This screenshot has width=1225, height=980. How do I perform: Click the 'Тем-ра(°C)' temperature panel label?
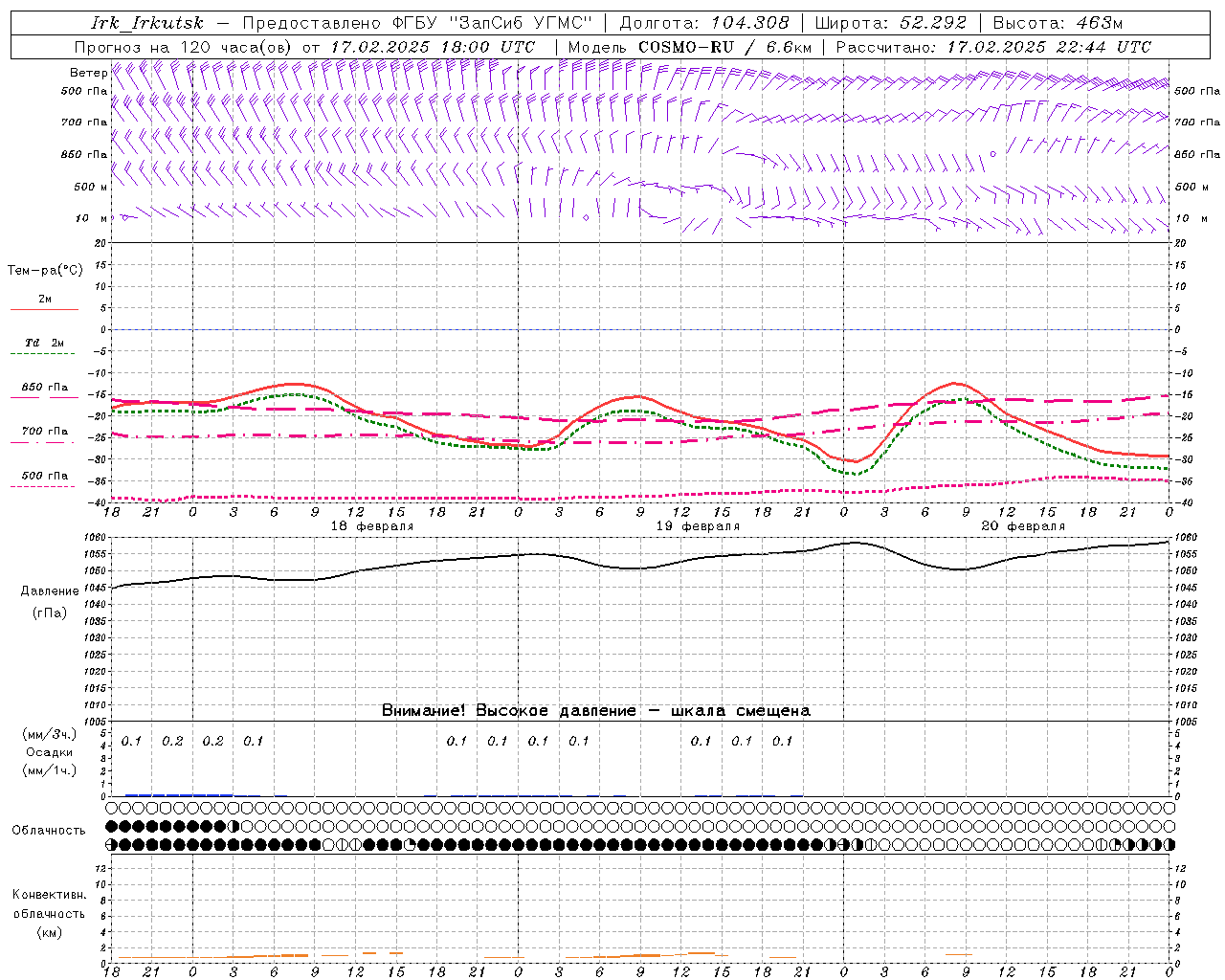(x=45, y=271)
